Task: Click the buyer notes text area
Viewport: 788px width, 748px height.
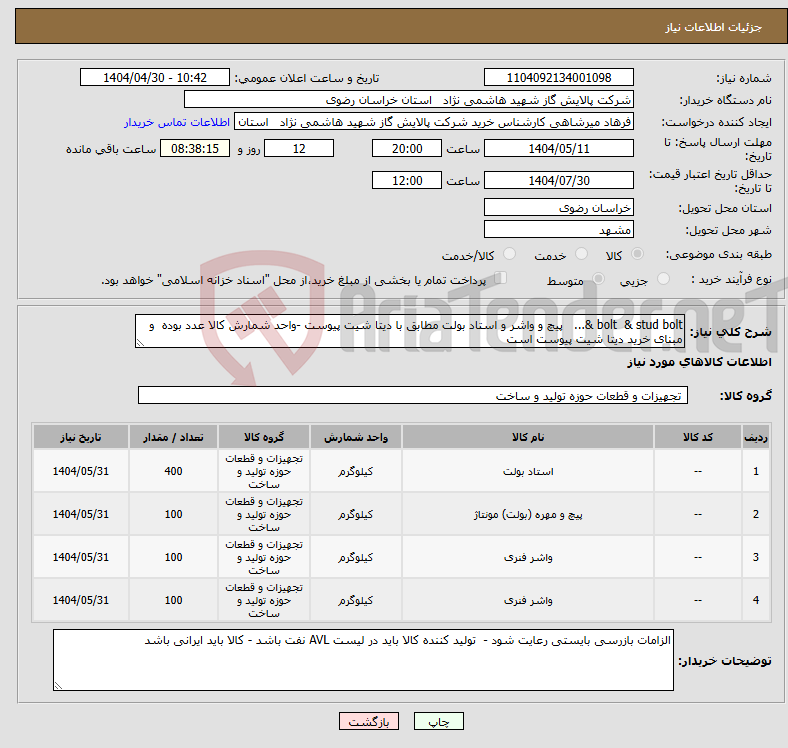Action: (x=364, y=660)
